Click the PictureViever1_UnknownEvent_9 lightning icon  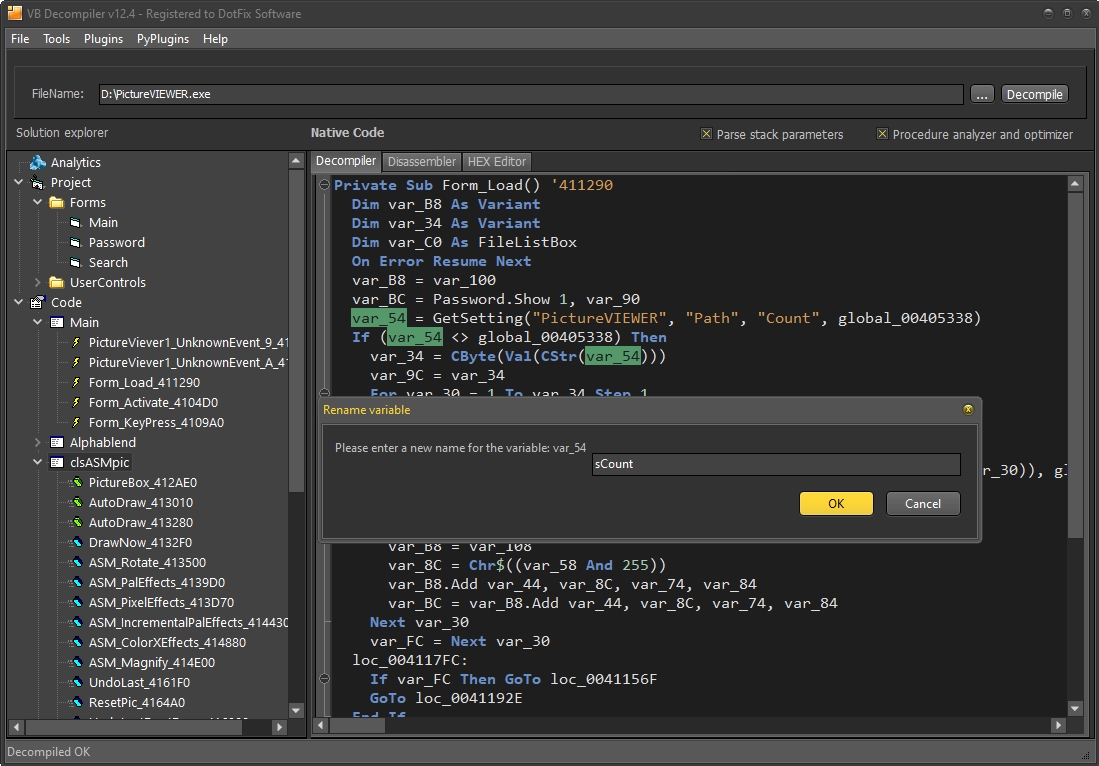pyautogui.click(x=76, y=343)
